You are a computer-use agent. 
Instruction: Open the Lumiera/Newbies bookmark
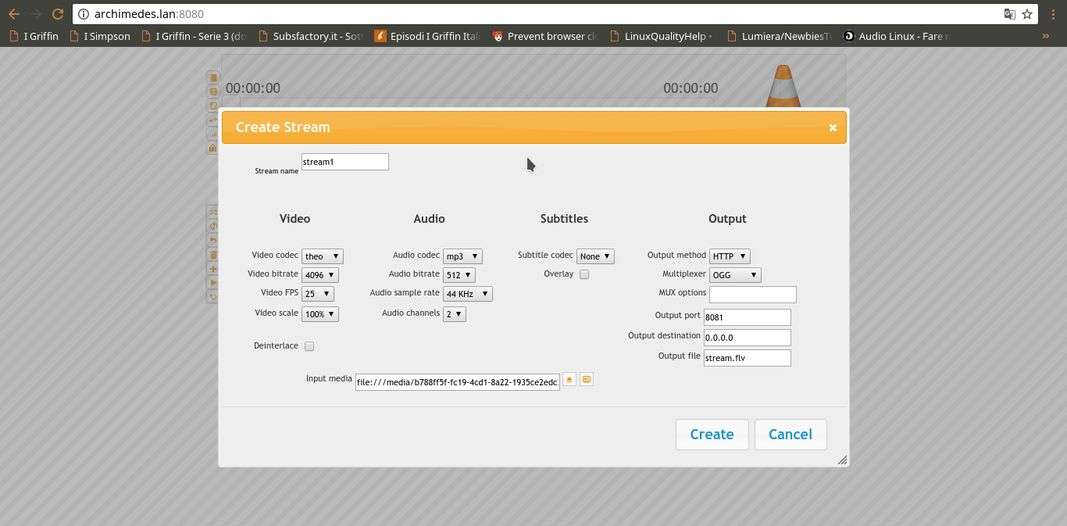[x=779, y=36]
